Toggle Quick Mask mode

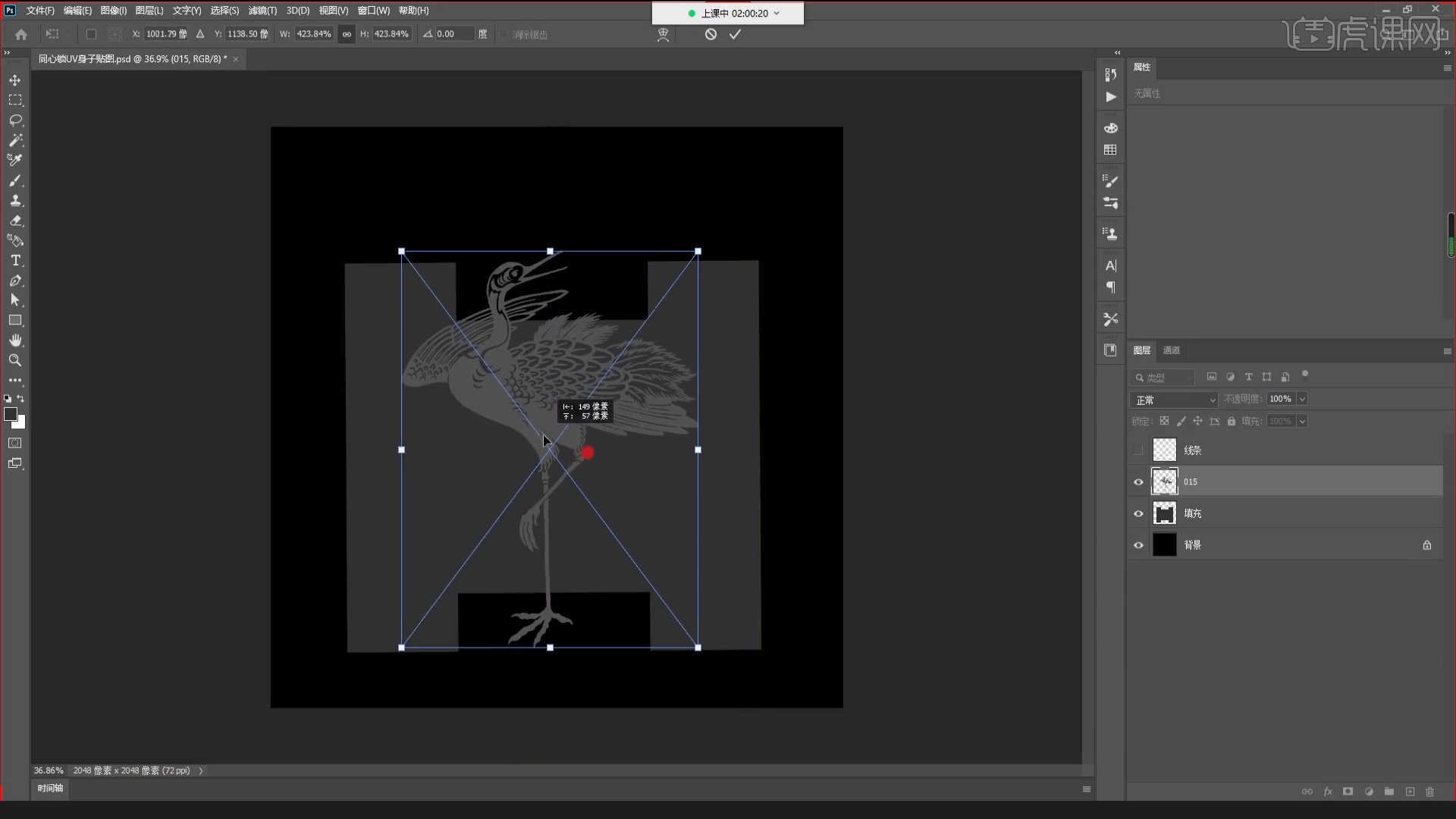pyautogui.click(x=15, y=443)
